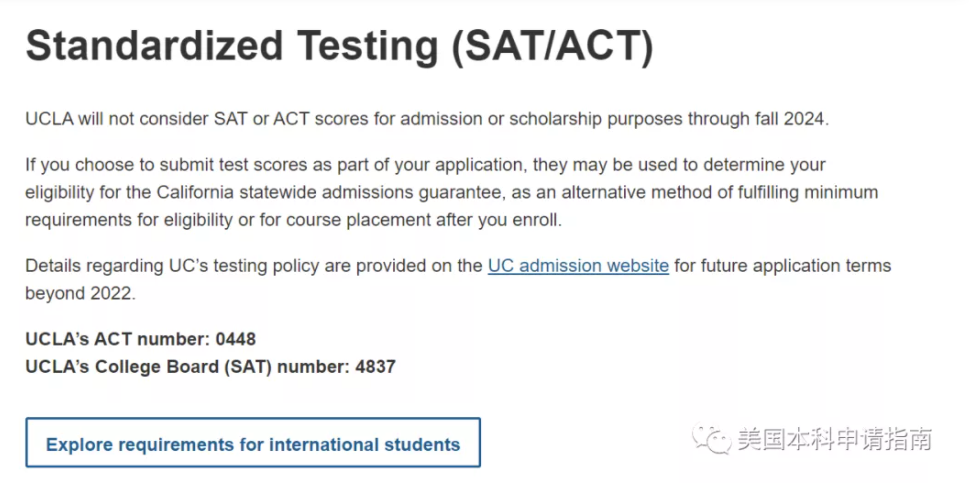969x500 pixels.
Task: Click the ACT code 0448
Action: [x=235, y=339]
